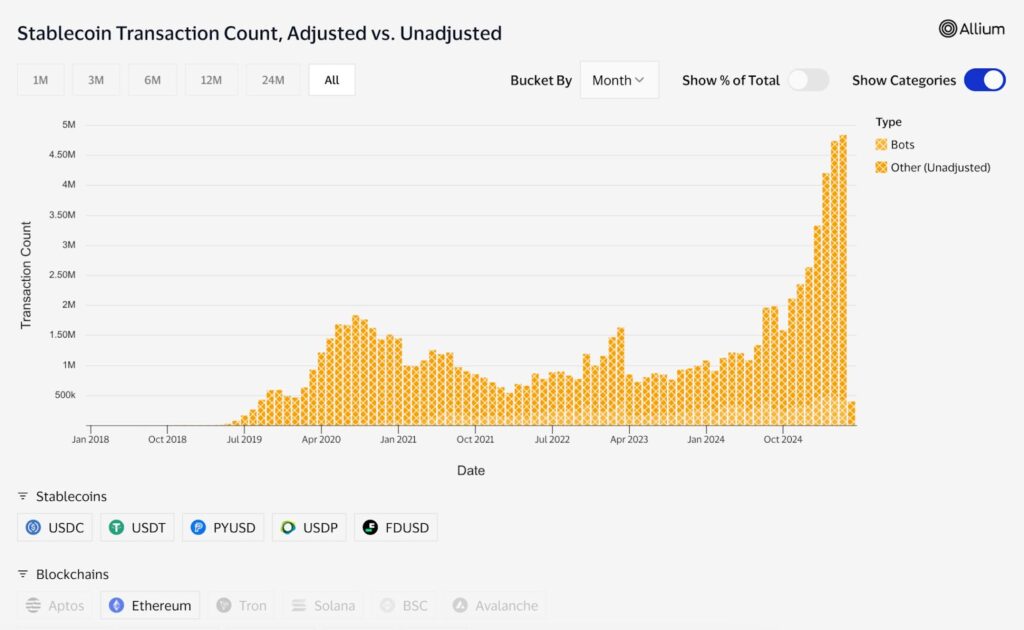Select the All time range tab
Image resolution: width=1024 pixels, height=630 pixels.
[332, 80]
